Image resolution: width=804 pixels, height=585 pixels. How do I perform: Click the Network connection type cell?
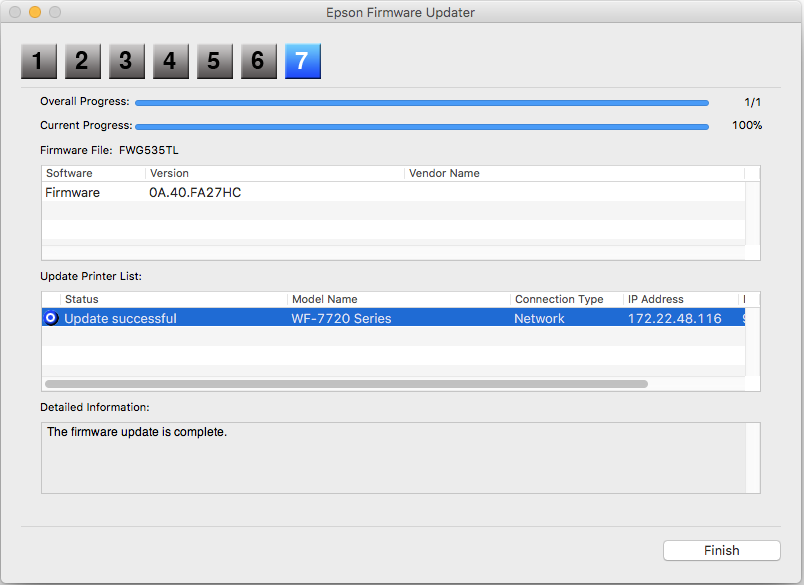539,319
